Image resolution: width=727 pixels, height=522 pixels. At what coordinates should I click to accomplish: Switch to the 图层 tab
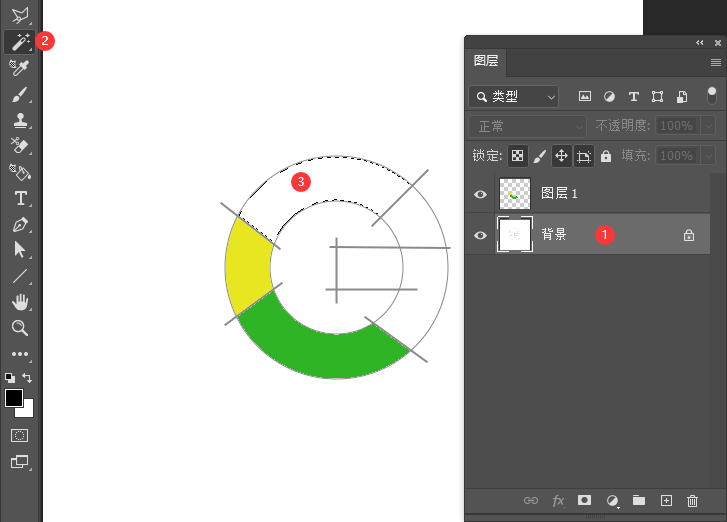[486, 61]
